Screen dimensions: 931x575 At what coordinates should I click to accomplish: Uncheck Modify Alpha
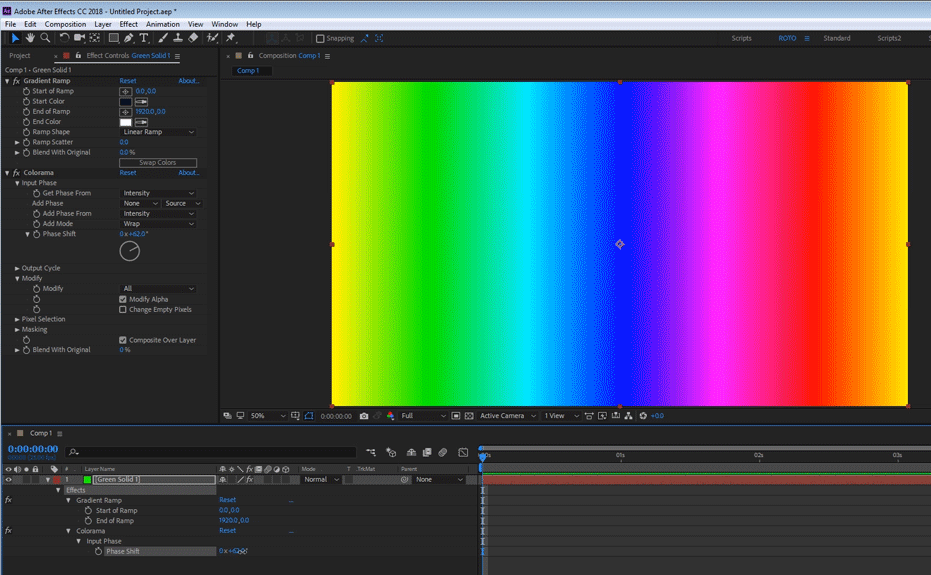coord(123,299)
